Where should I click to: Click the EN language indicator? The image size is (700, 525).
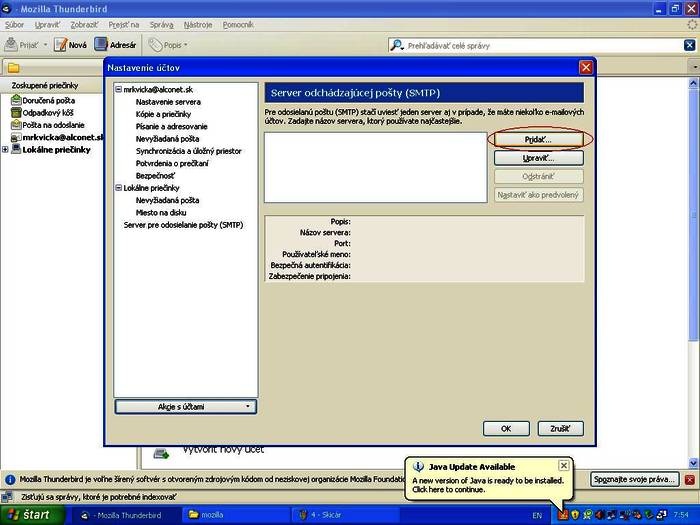pos(537,515)
